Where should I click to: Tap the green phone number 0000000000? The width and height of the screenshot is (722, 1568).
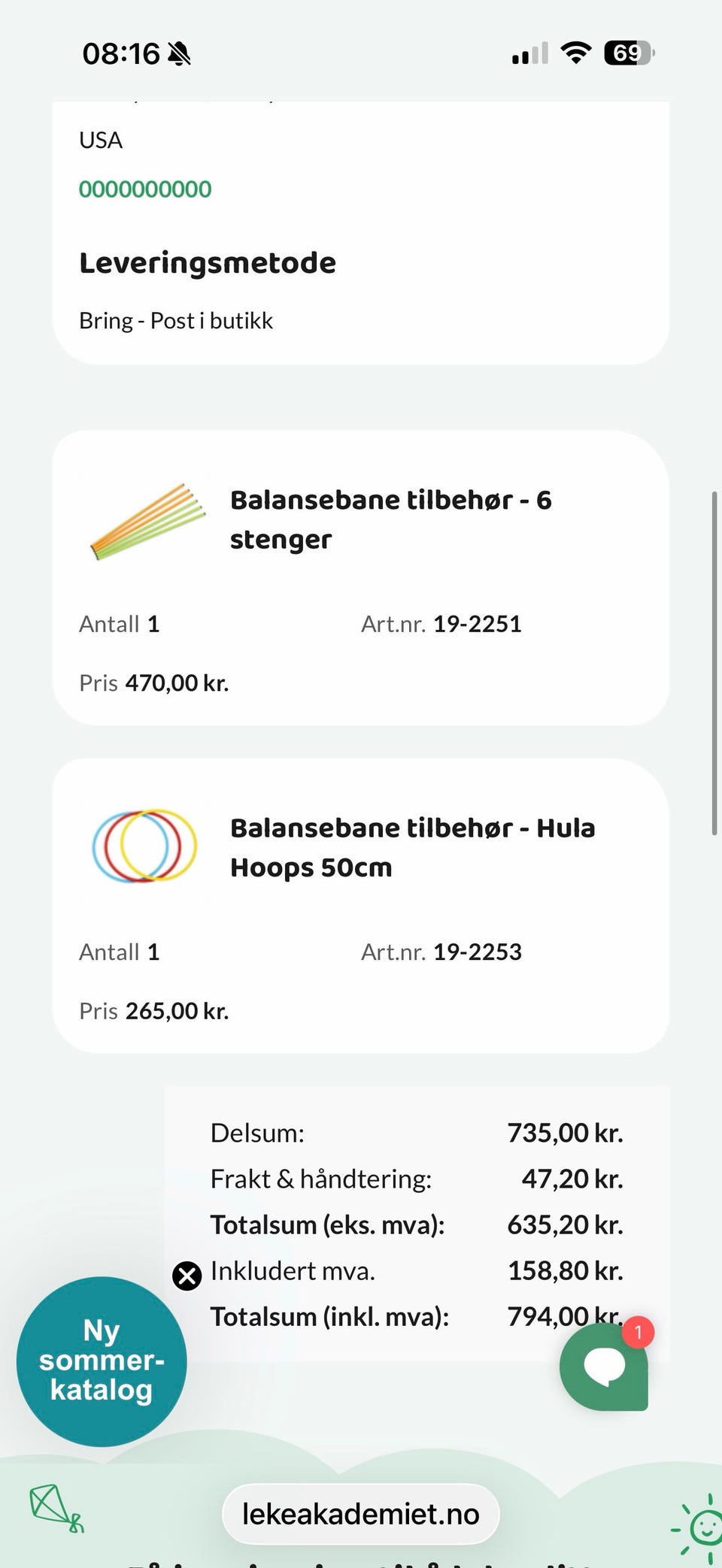[x=145, y=189]
